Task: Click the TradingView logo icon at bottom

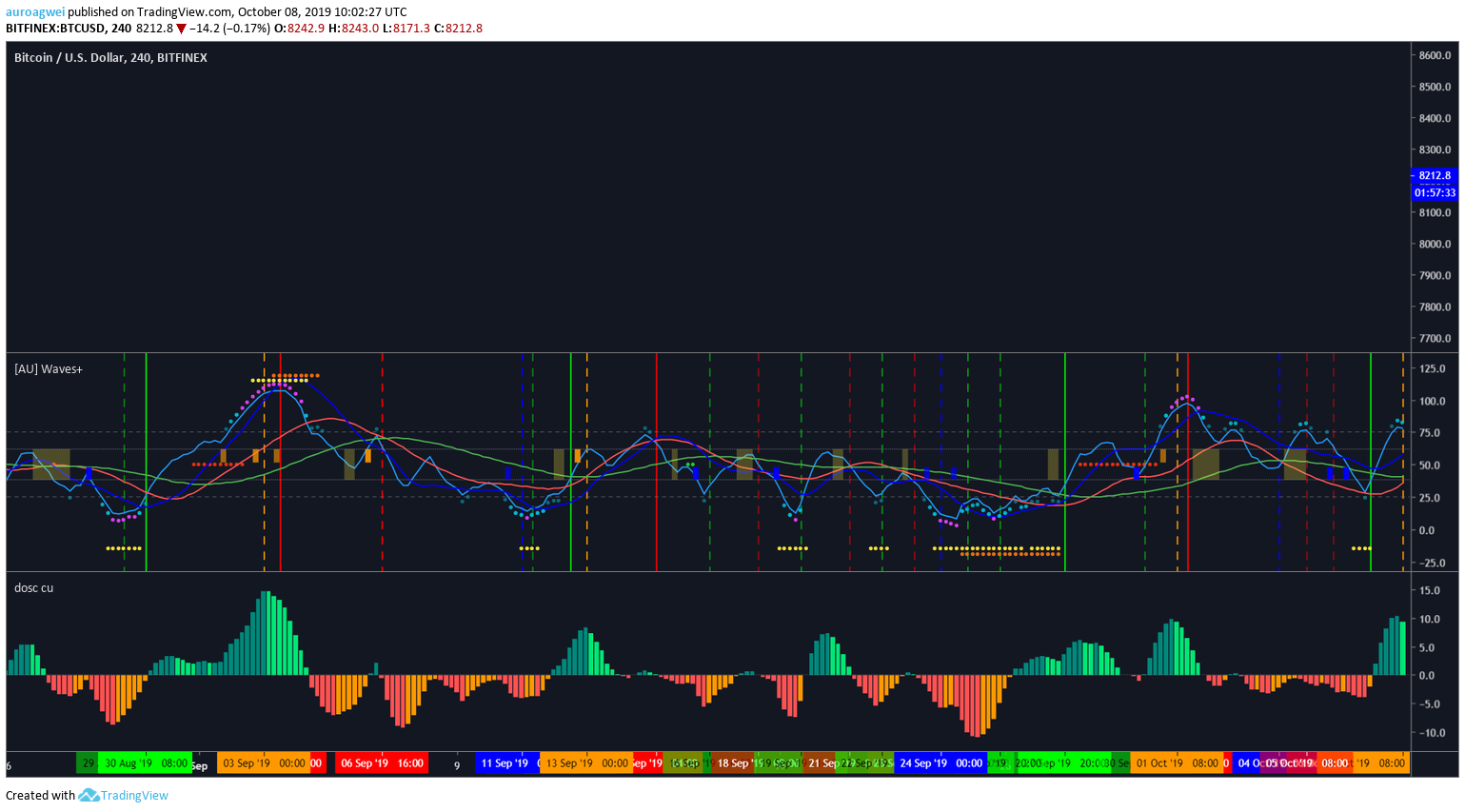Action: 89,796
